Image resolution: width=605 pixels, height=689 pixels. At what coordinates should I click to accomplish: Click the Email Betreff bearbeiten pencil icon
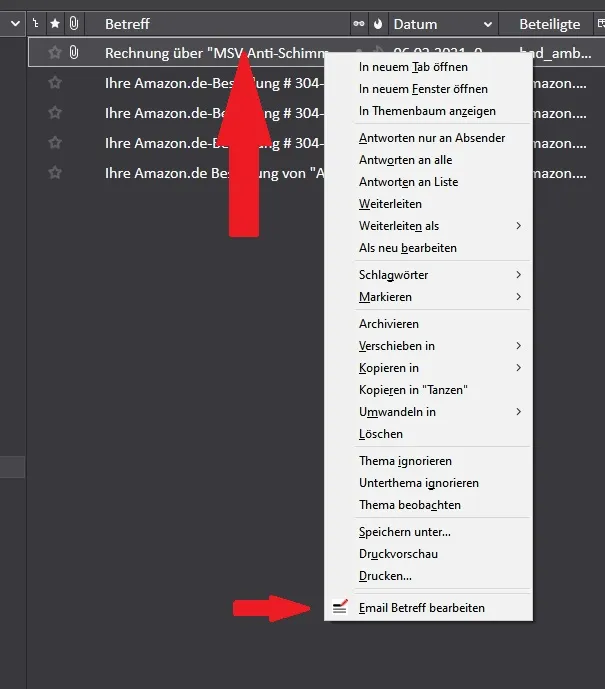[340, 607]
